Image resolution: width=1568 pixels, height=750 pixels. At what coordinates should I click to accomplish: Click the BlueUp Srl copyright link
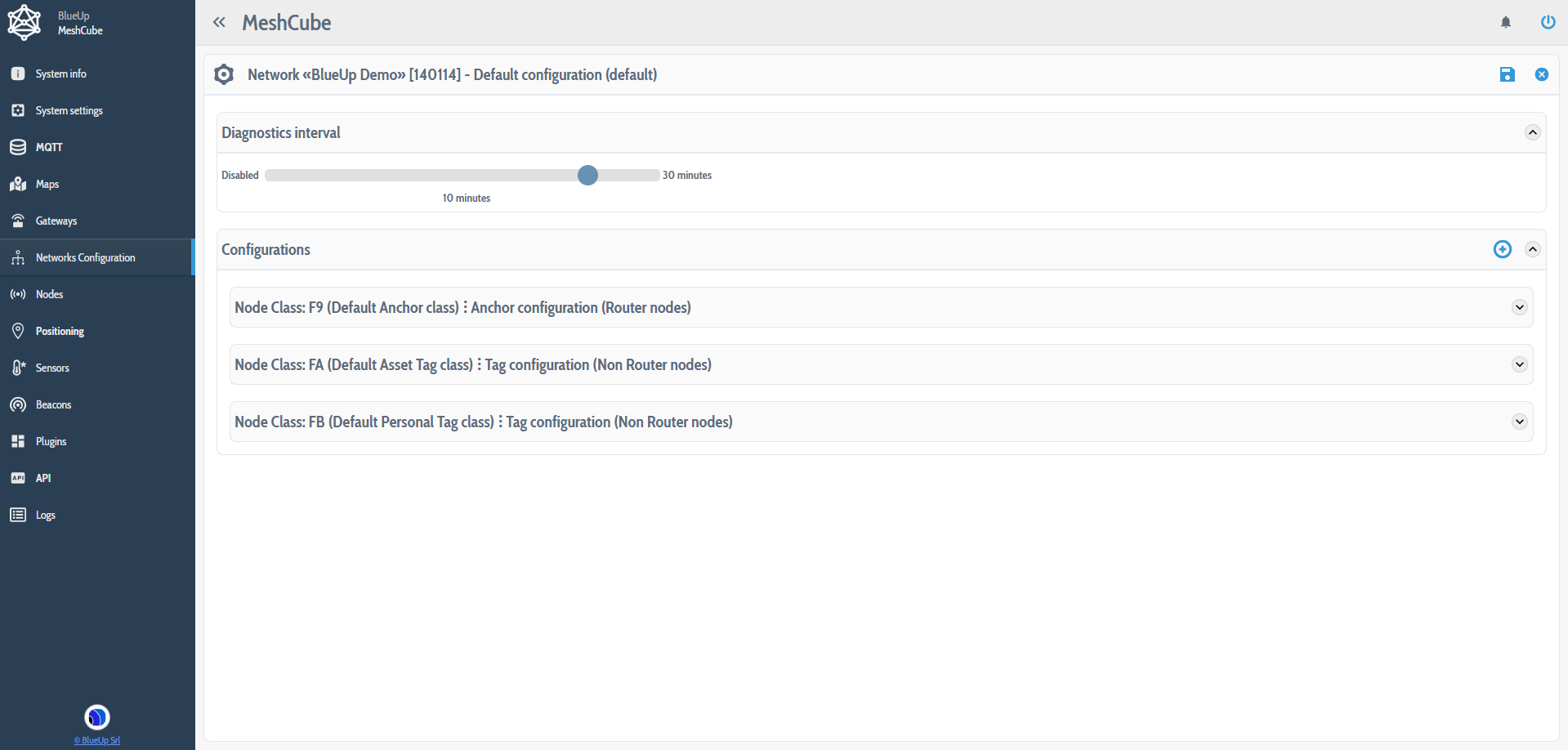(96, 740)
